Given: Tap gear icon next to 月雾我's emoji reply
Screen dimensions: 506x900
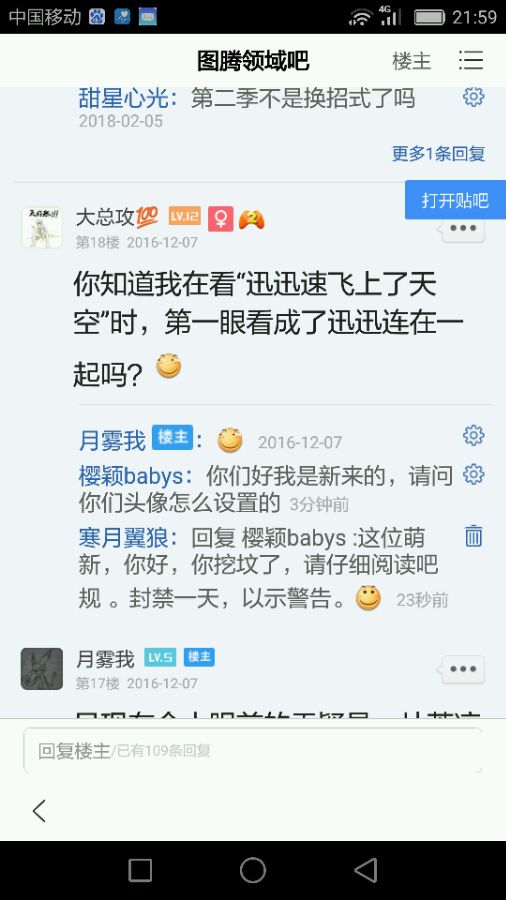Looking at the screenshot, I should click(x=473, y=436).
